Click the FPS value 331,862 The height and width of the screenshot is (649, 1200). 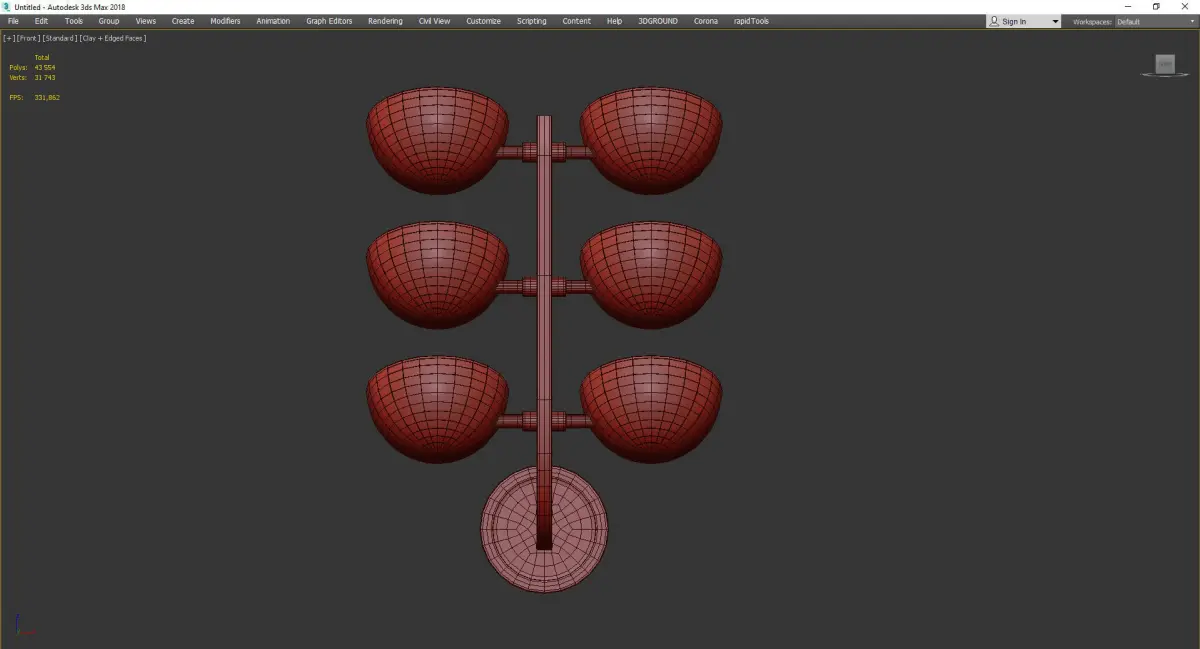47,97
